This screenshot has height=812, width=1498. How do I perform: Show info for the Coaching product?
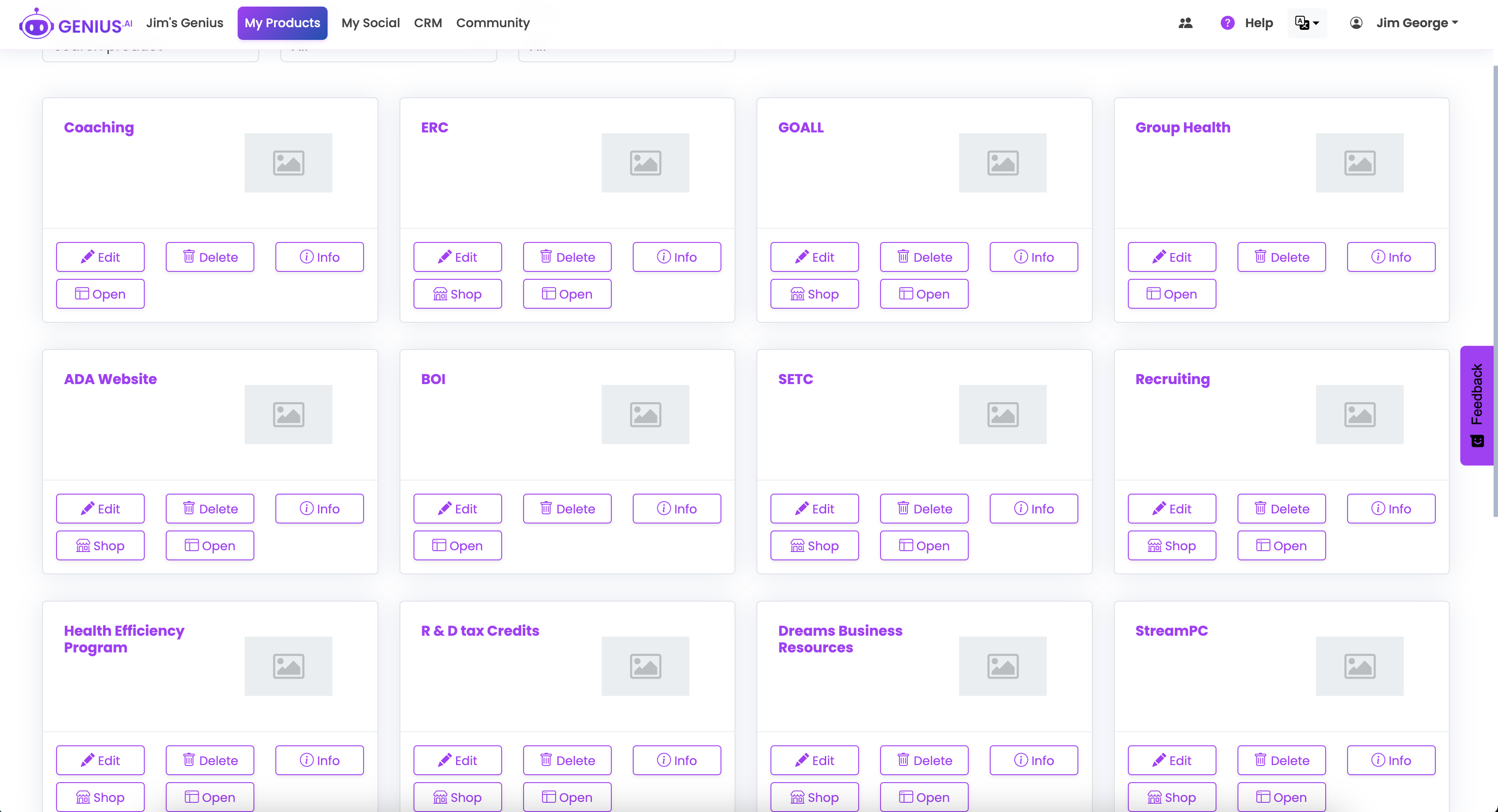(x=319, y=257)
